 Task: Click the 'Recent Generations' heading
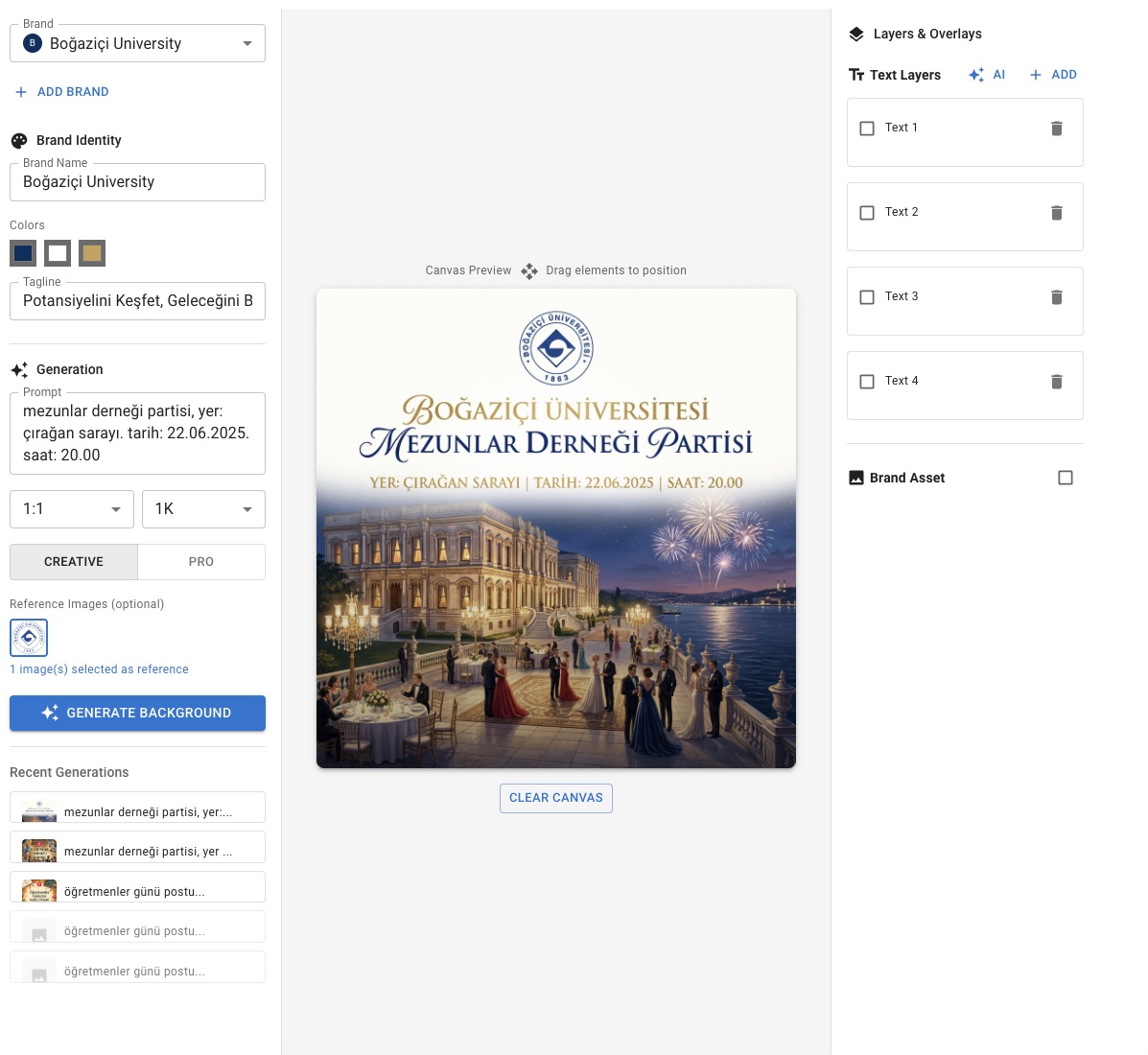(x=69, y=772)
